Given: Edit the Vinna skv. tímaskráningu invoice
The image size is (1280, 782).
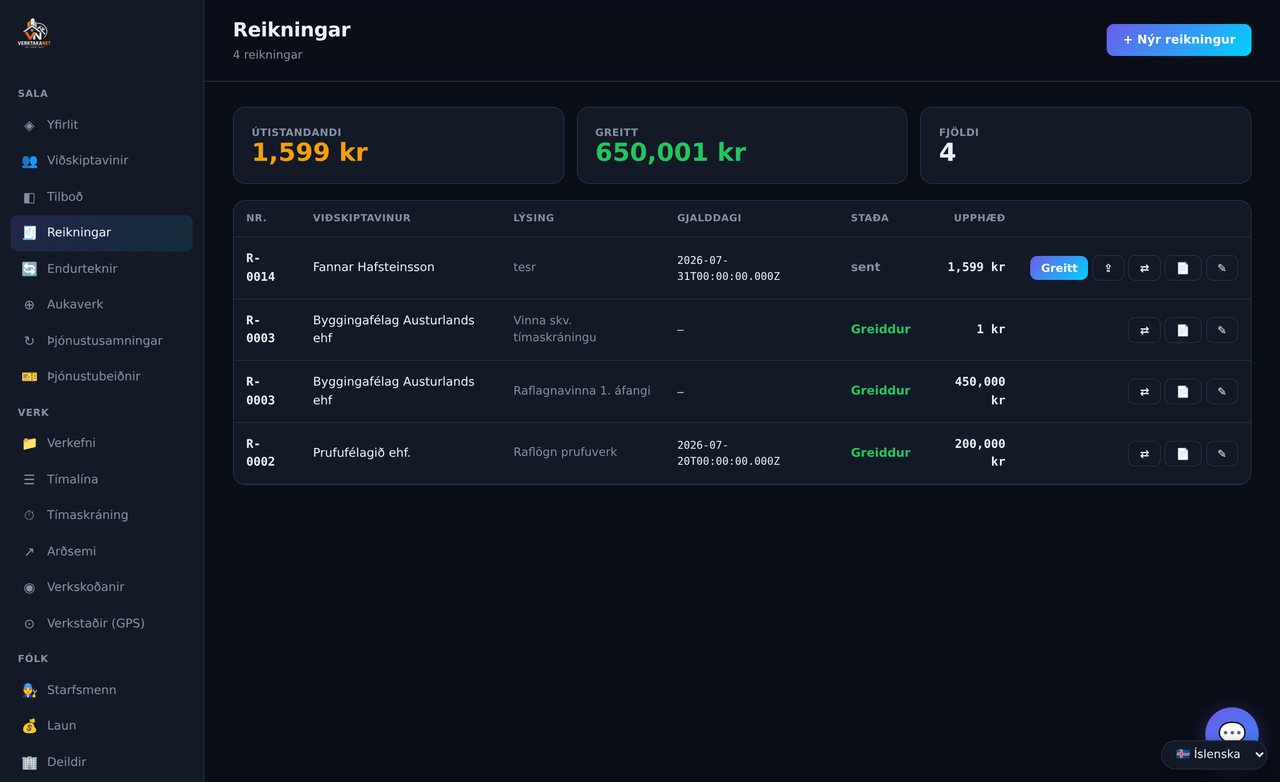Looking at the screenshot, I should 1222,330.
